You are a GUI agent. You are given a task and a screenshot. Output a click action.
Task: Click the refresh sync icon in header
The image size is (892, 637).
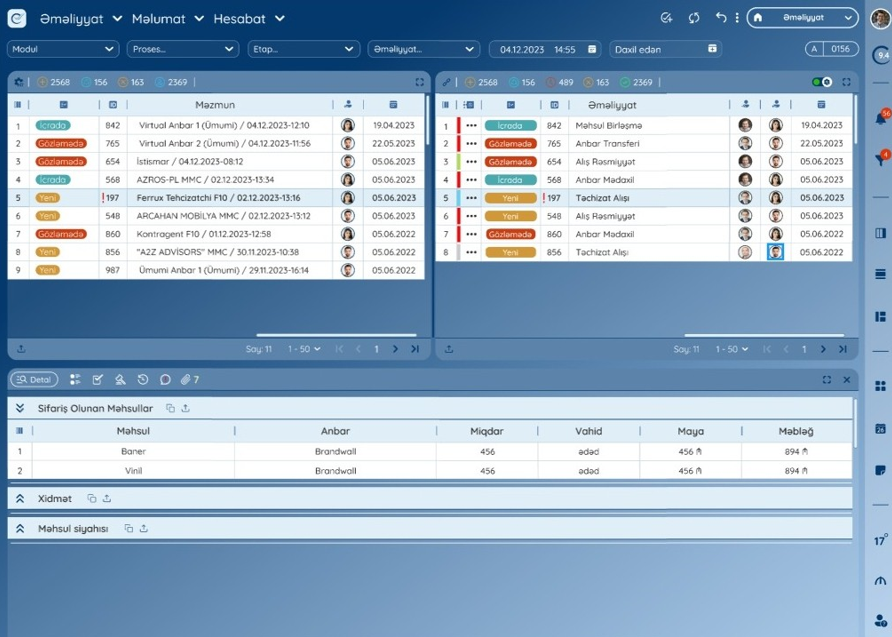(x=694, y=18)
